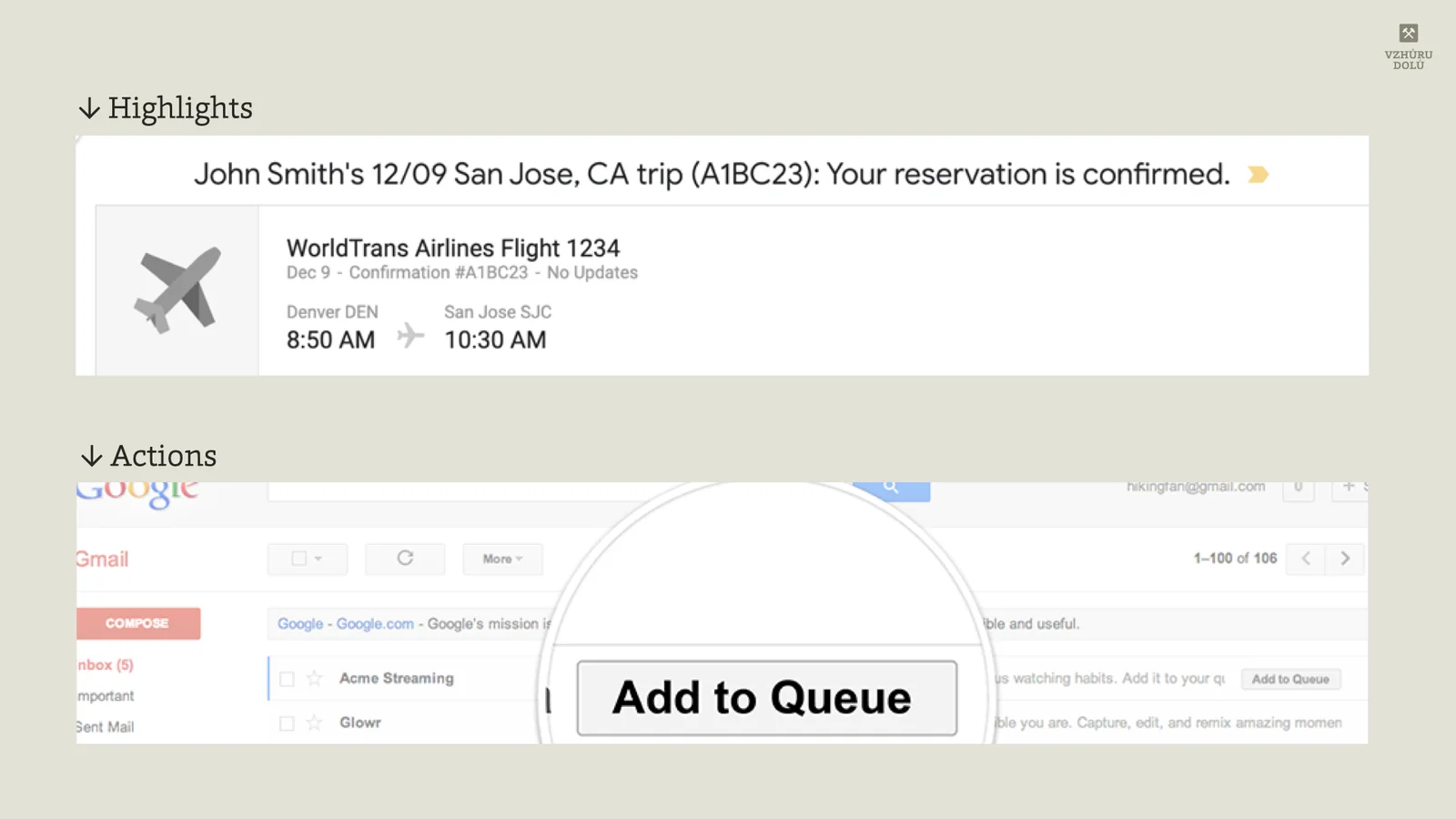Go to the next page of emails
Image resolution: width=1456 pixels, height=819 pixels.
coord(1345,559)
